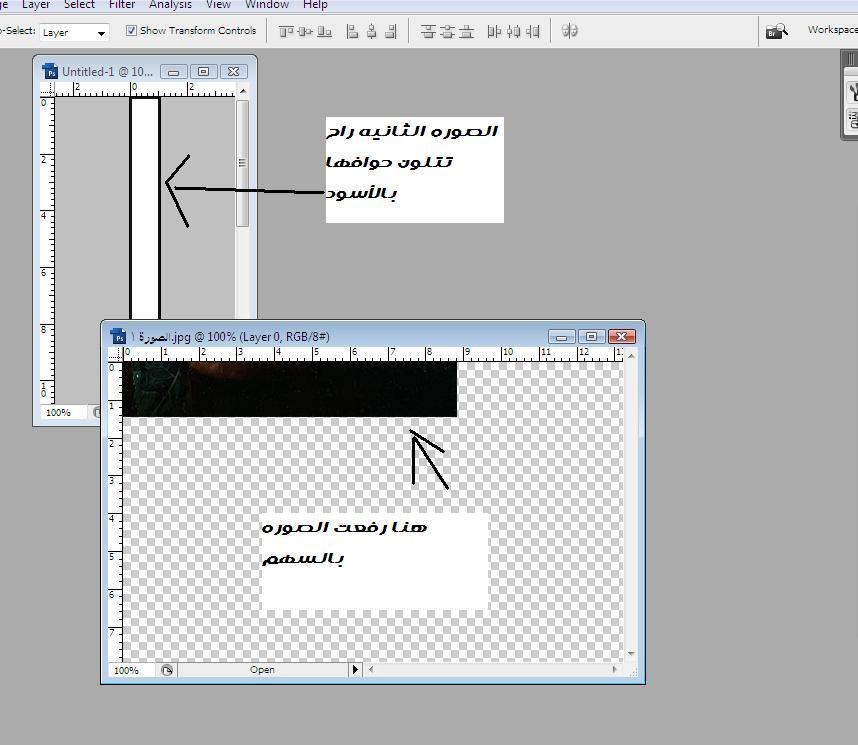Viewport: 858px width, 745px height.
Task: Click the zoom percentage field in jpg window
Action: coord(127,670)
